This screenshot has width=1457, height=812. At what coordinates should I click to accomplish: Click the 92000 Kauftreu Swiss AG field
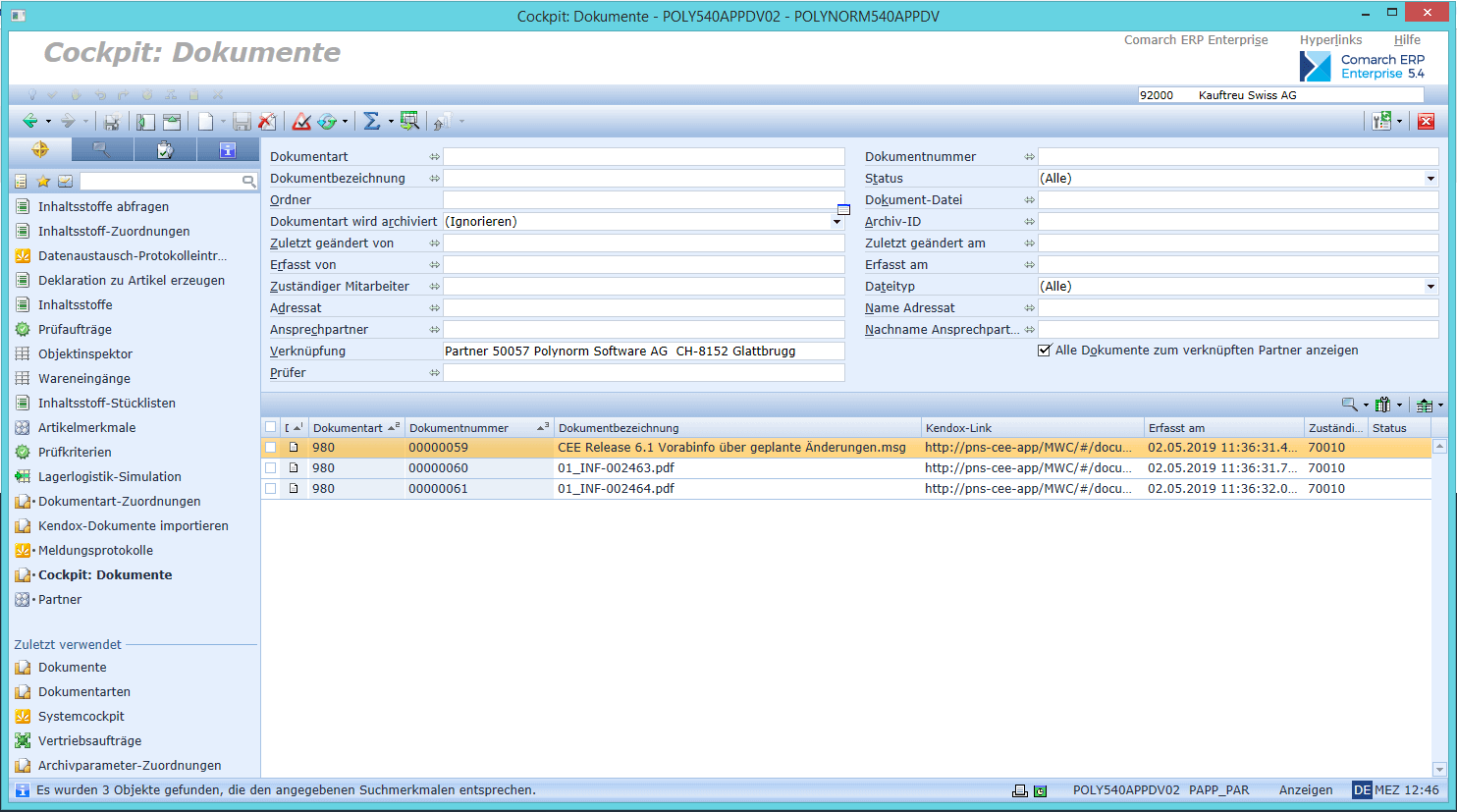[1280, 95]
